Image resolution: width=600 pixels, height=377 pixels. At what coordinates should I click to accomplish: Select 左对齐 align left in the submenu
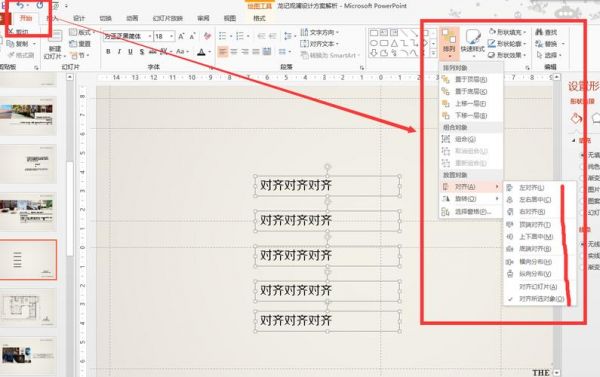[531, 188]
